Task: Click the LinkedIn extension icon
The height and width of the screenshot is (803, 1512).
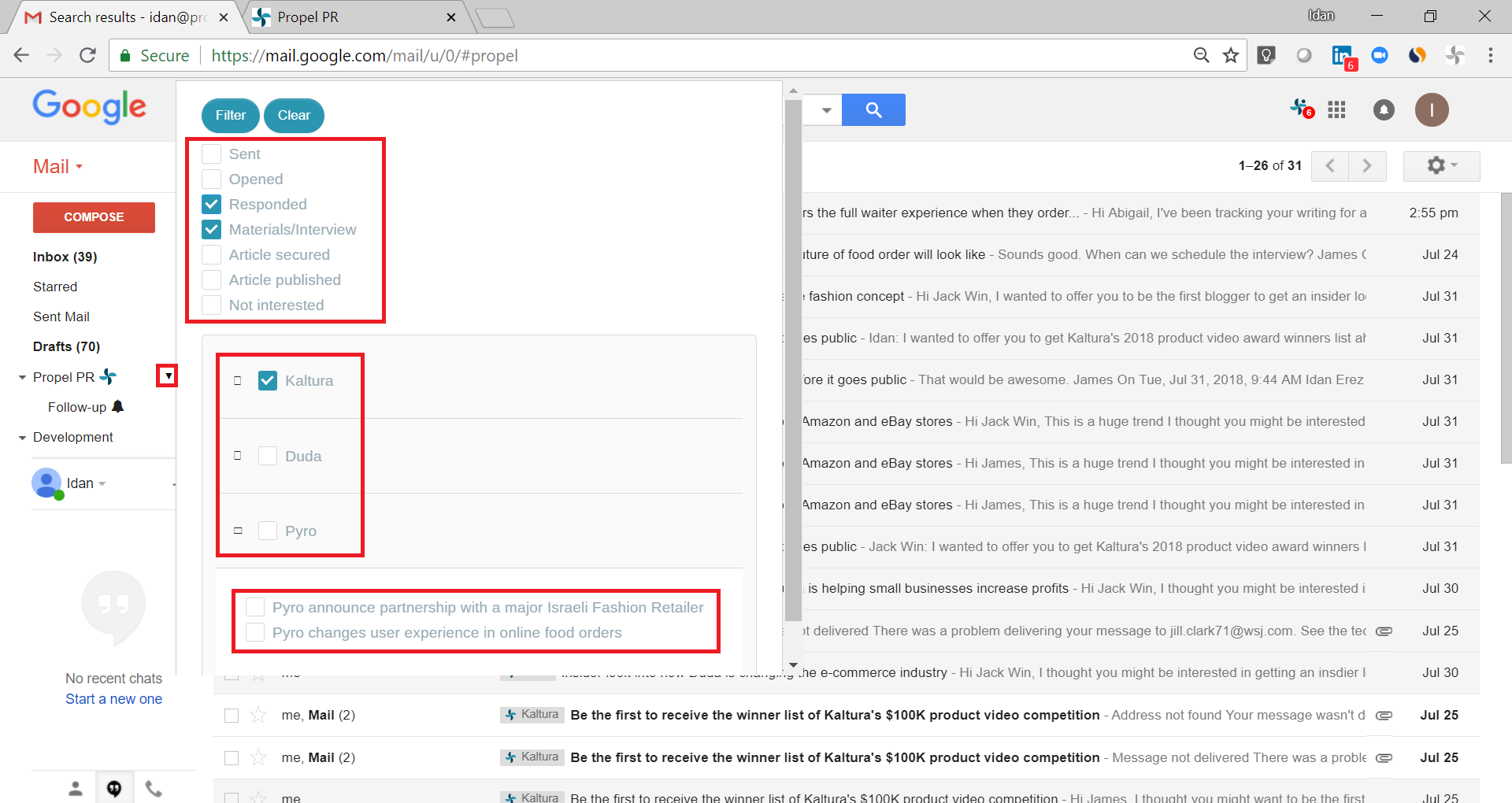Action: 1343,57
